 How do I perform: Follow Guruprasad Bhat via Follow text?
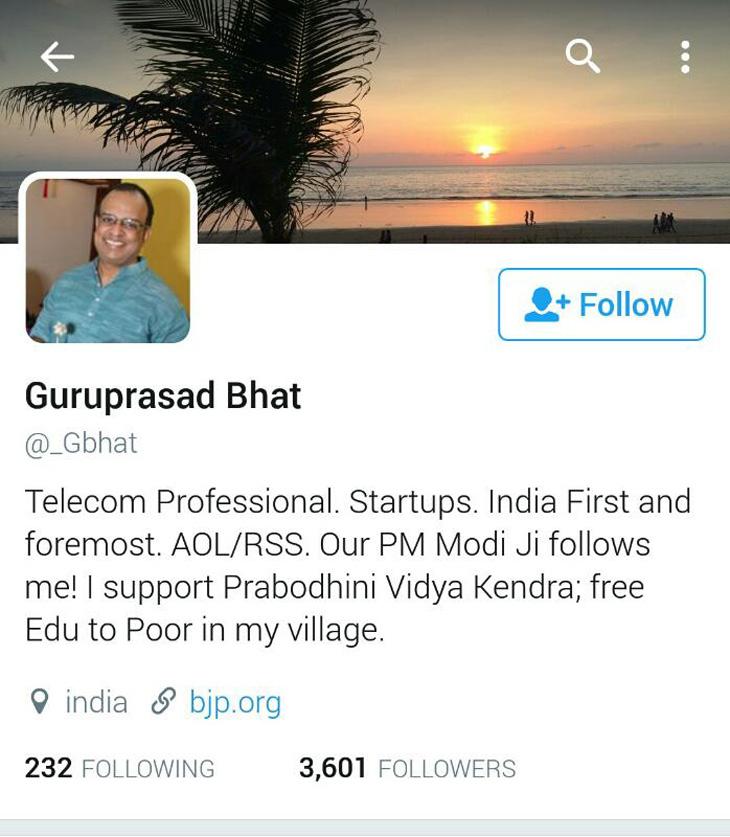(x=625, y=305)
